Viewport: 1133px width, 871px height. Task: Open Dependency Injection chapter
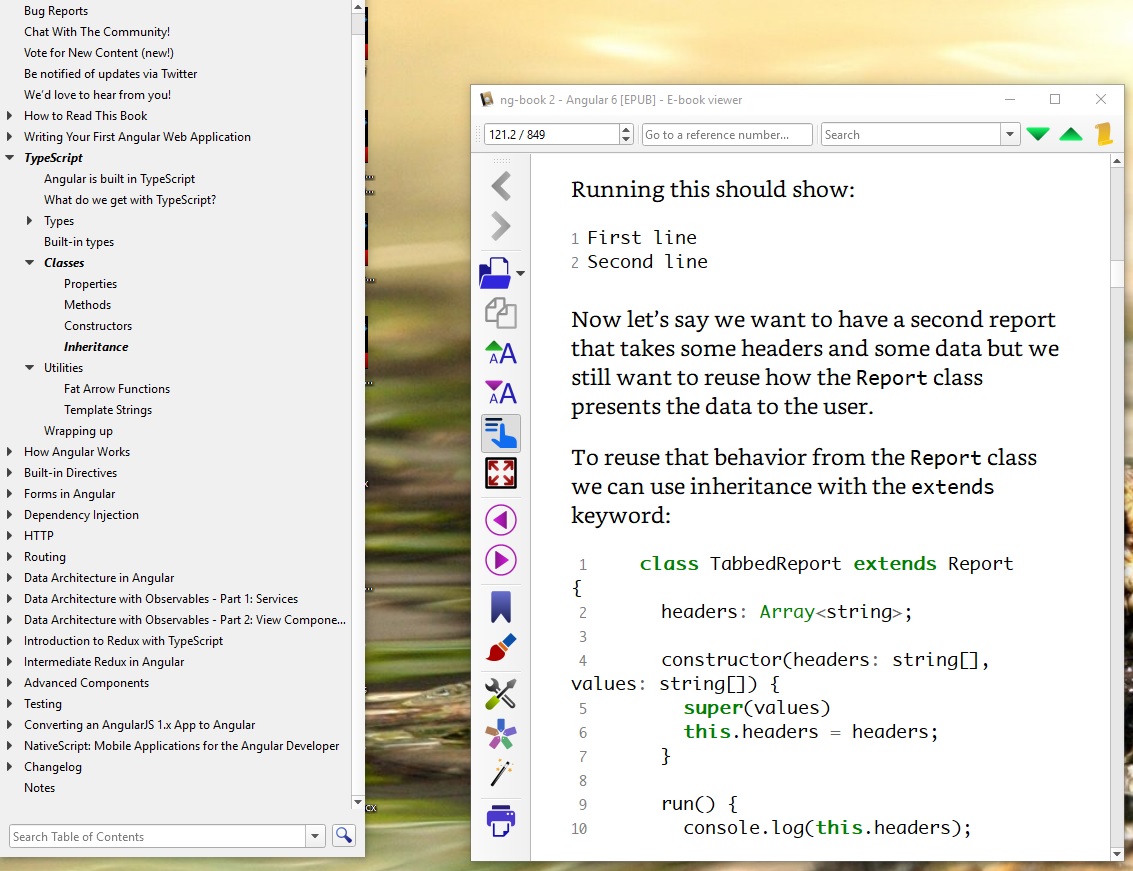81,515
